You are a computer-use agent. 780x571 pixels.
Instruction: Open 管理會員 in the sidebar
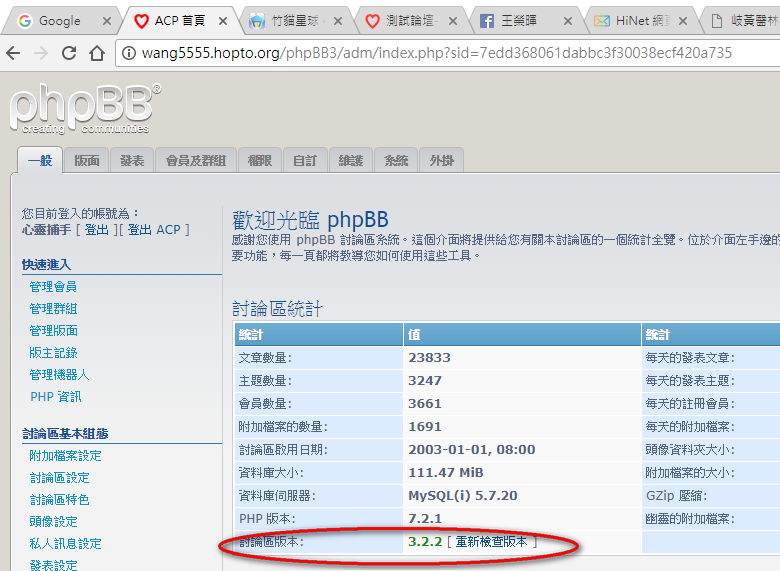click(53, 287)
